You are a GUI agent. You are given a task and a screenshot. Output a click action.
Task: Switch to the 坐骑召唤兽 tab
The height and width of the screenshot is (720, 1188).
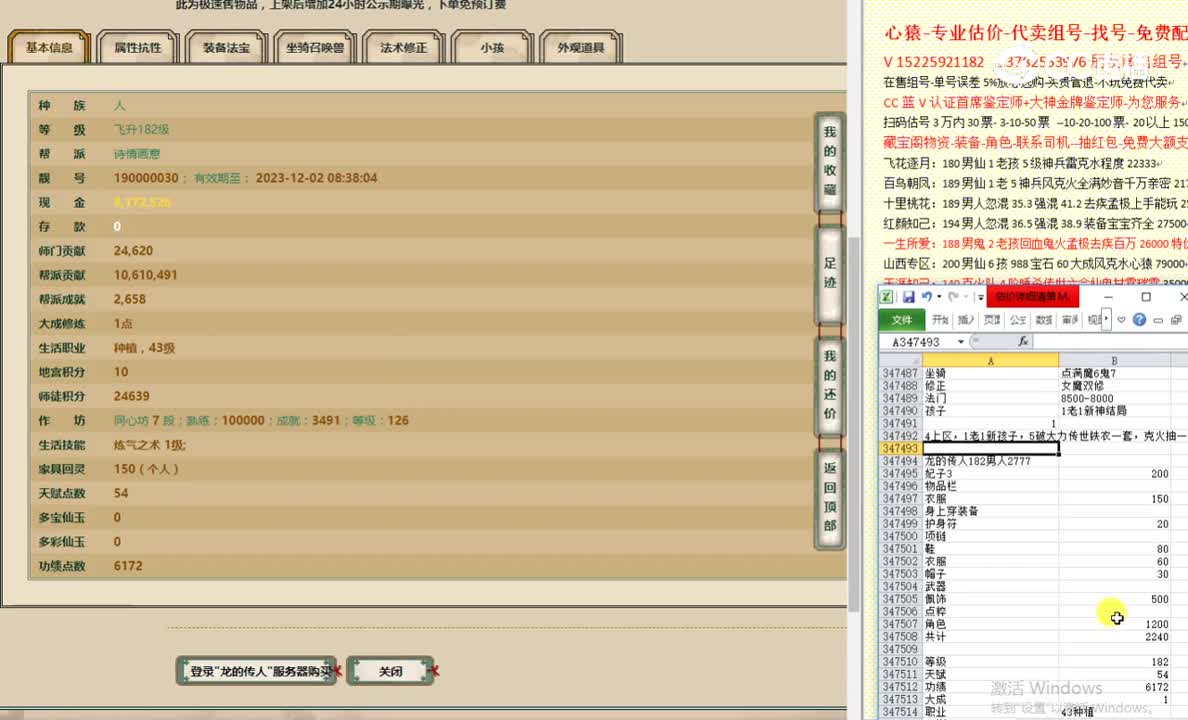315,46
